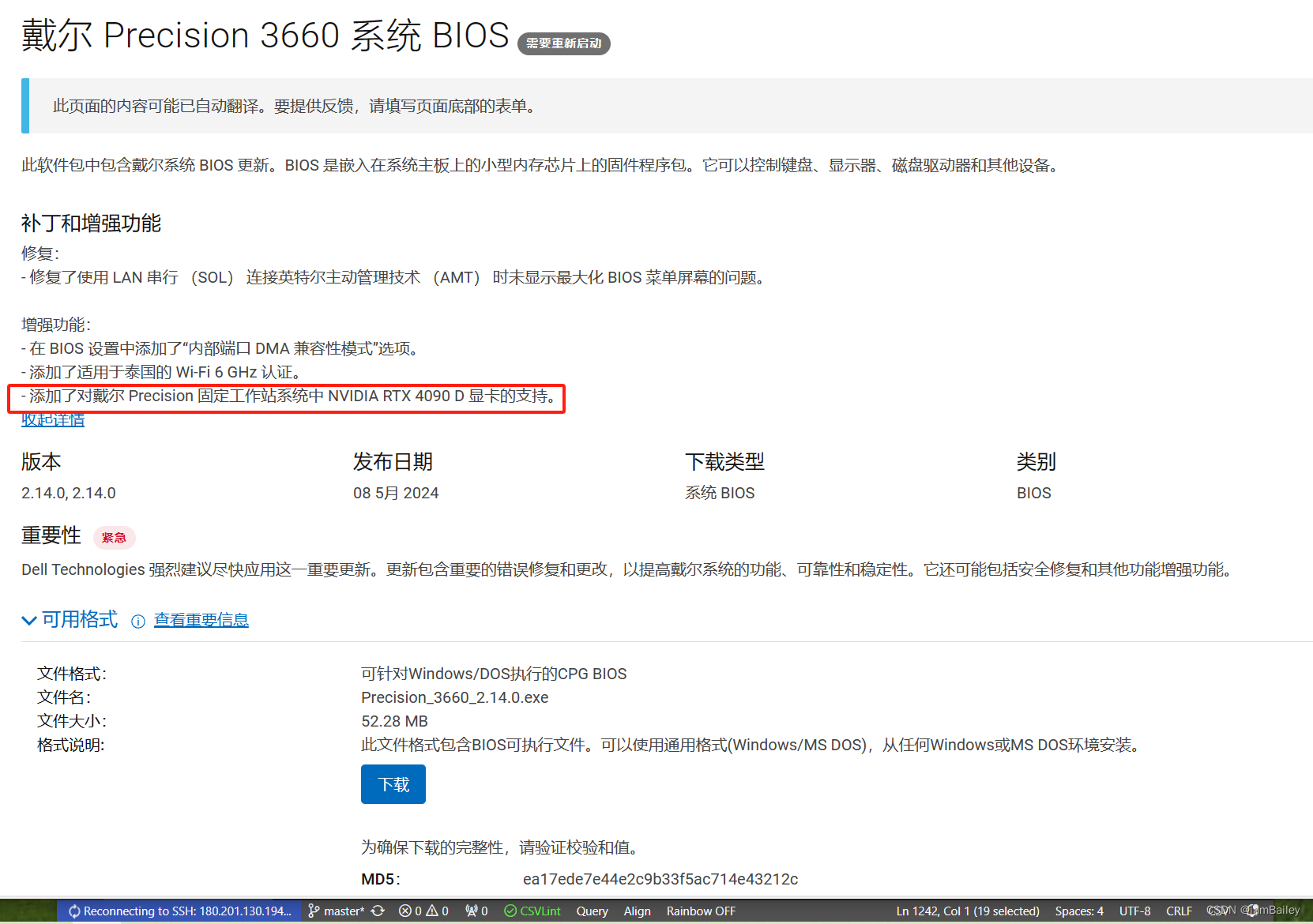Click the auto-translation notice banner

(668, 106)
